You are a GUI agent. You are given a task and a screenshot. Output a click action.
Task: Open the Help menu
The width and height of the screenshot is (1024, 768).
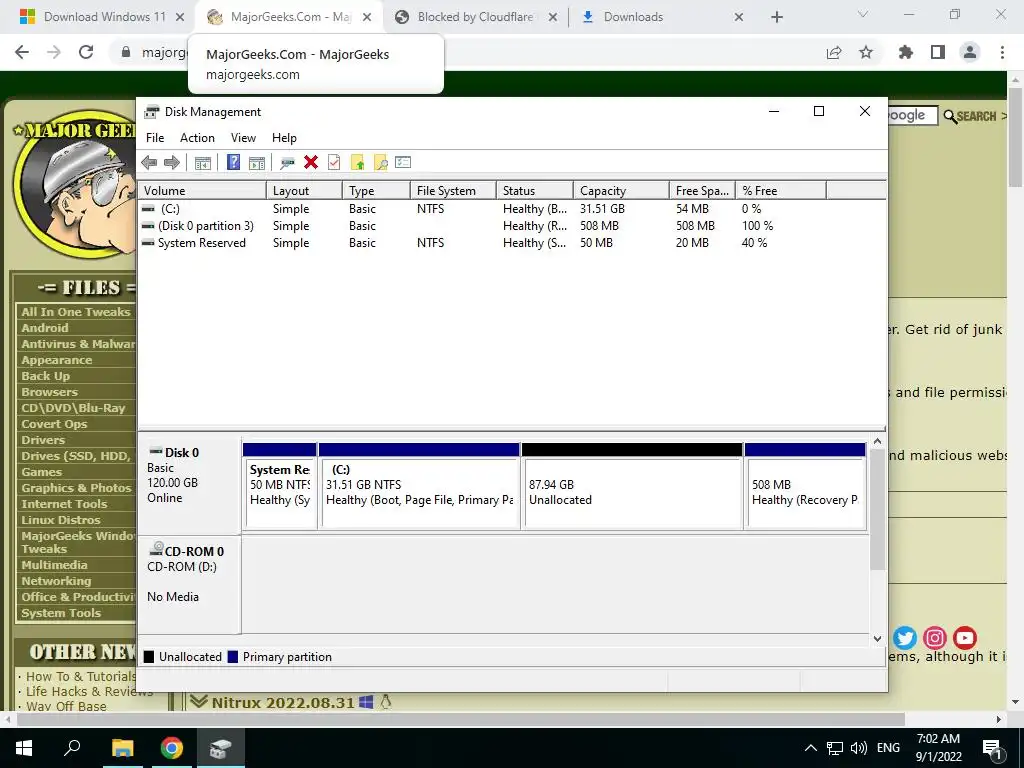(x=284, y=138)
